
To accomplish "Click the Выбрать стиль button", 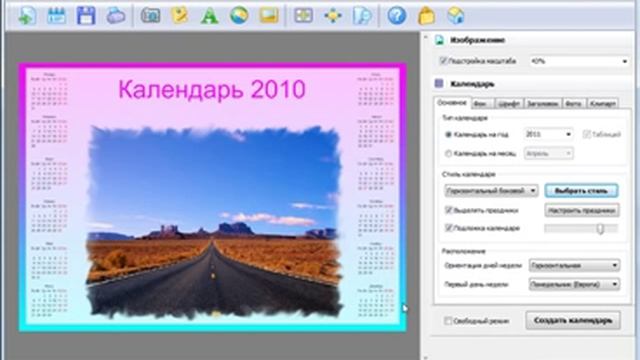I will (581, 191).
